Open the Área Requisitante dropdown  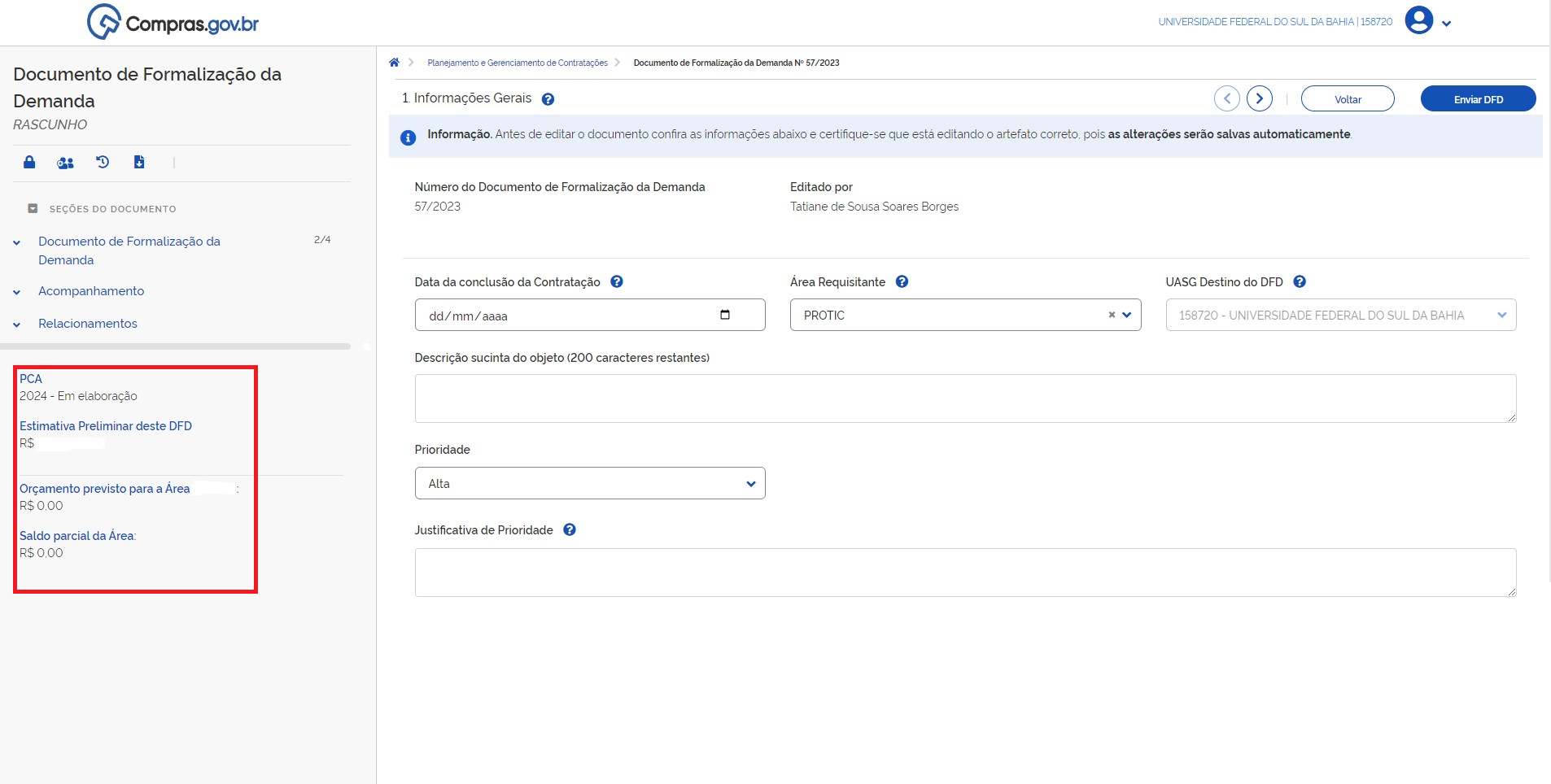(x=1127, y=315)
